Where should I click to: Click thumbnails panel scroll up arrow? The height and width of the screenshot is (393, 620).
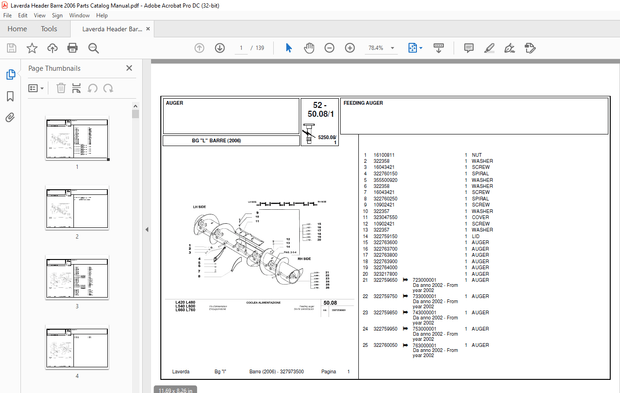135,106
